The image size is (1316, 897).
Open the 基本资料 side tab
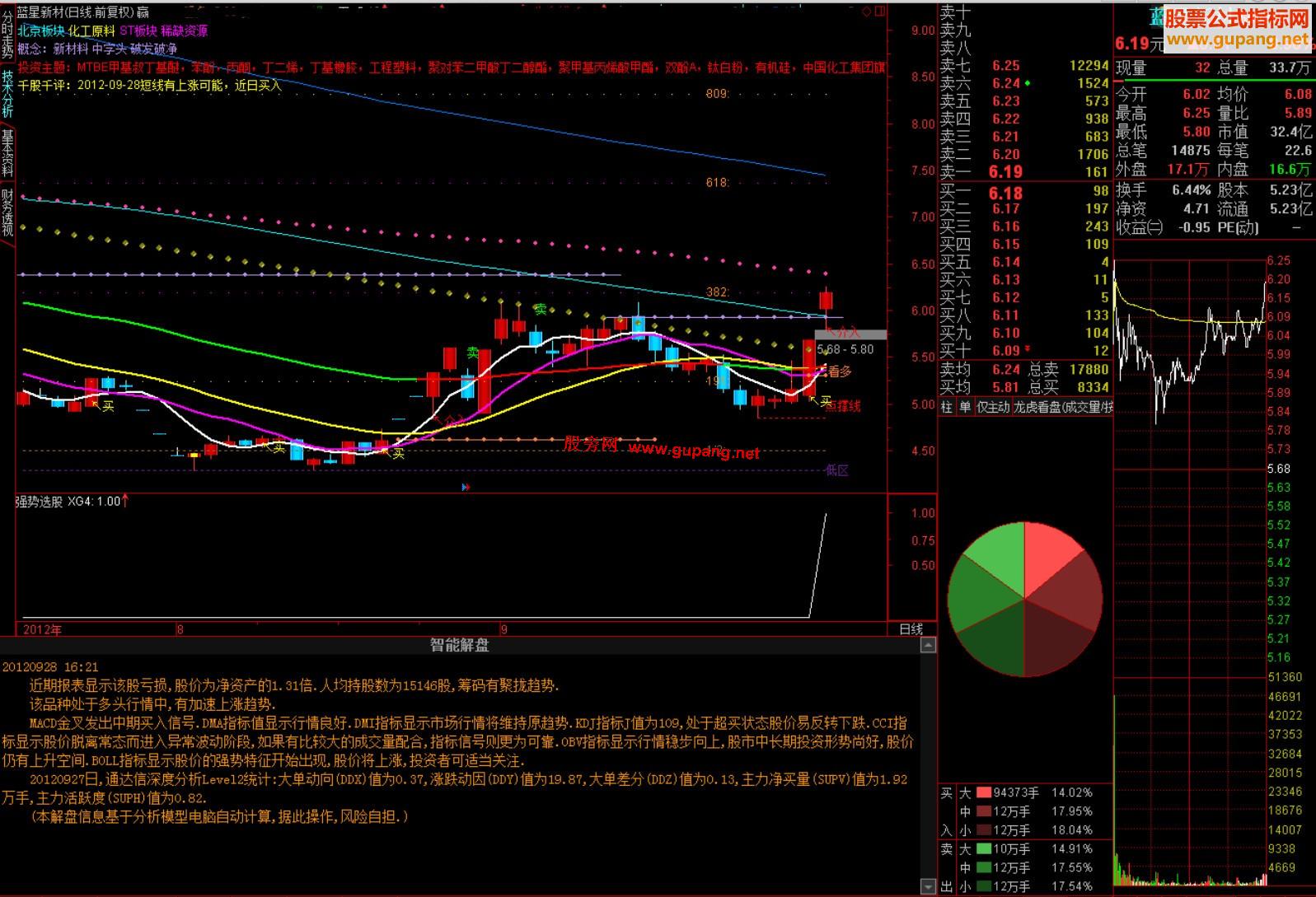pyautogui.click(x=7, y=152)
